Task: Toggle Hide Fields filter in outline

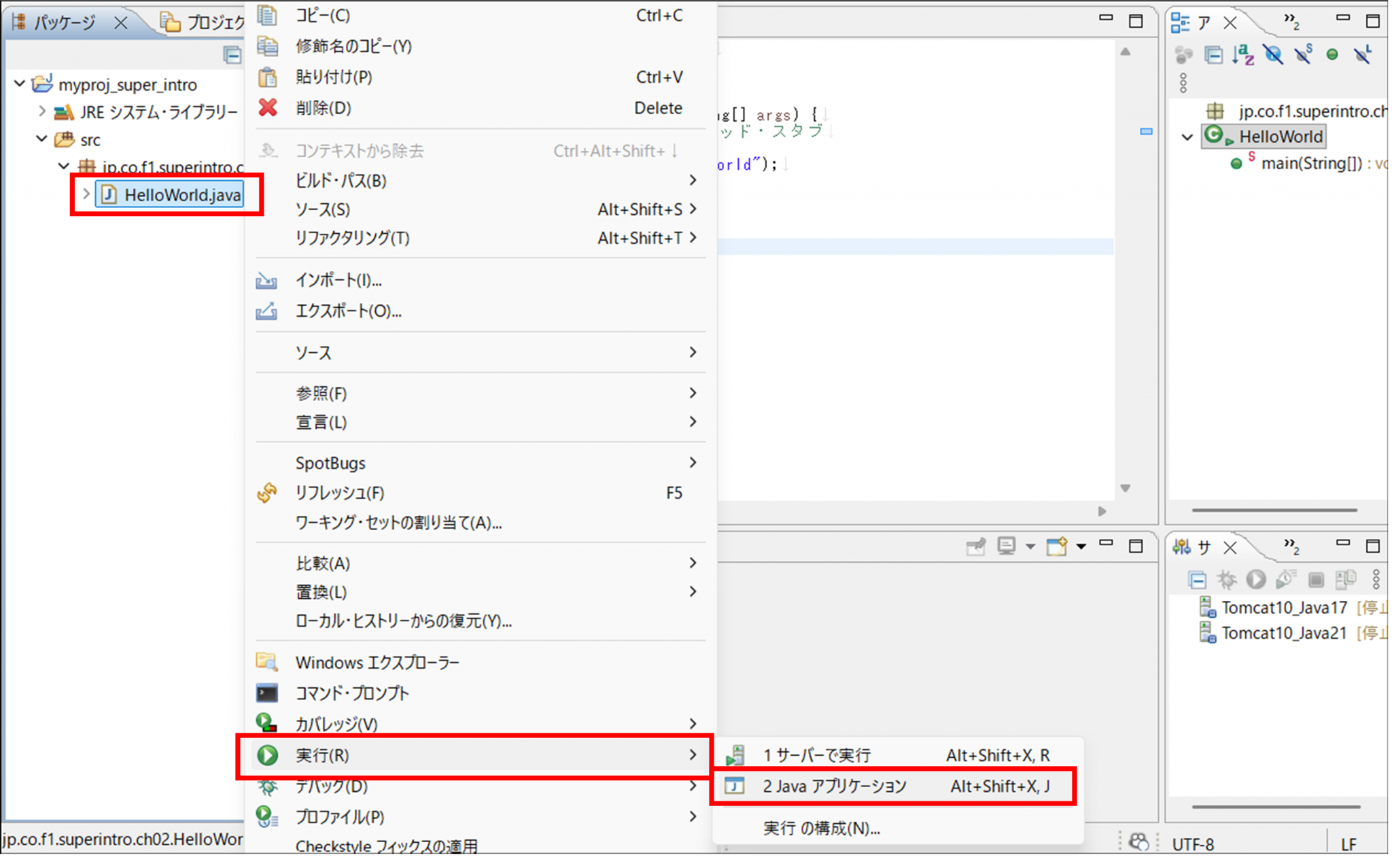Action: pos(1272,54)
